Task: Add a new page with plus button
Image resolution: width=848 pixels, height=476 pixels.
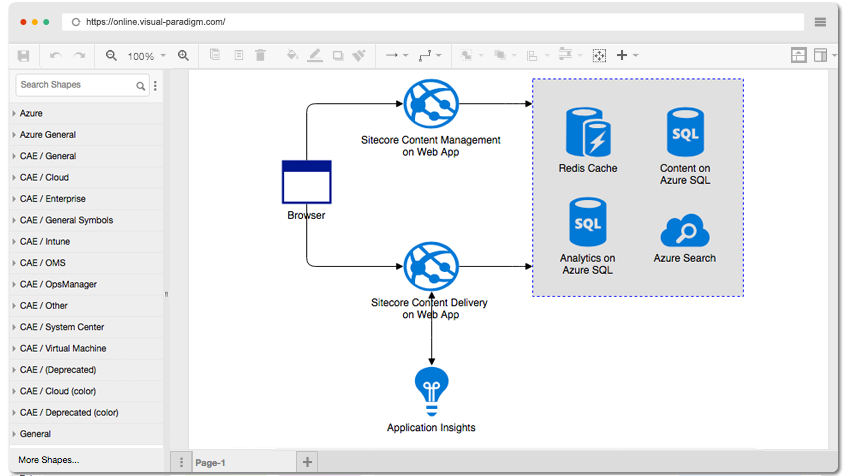Action: point(307,462)
